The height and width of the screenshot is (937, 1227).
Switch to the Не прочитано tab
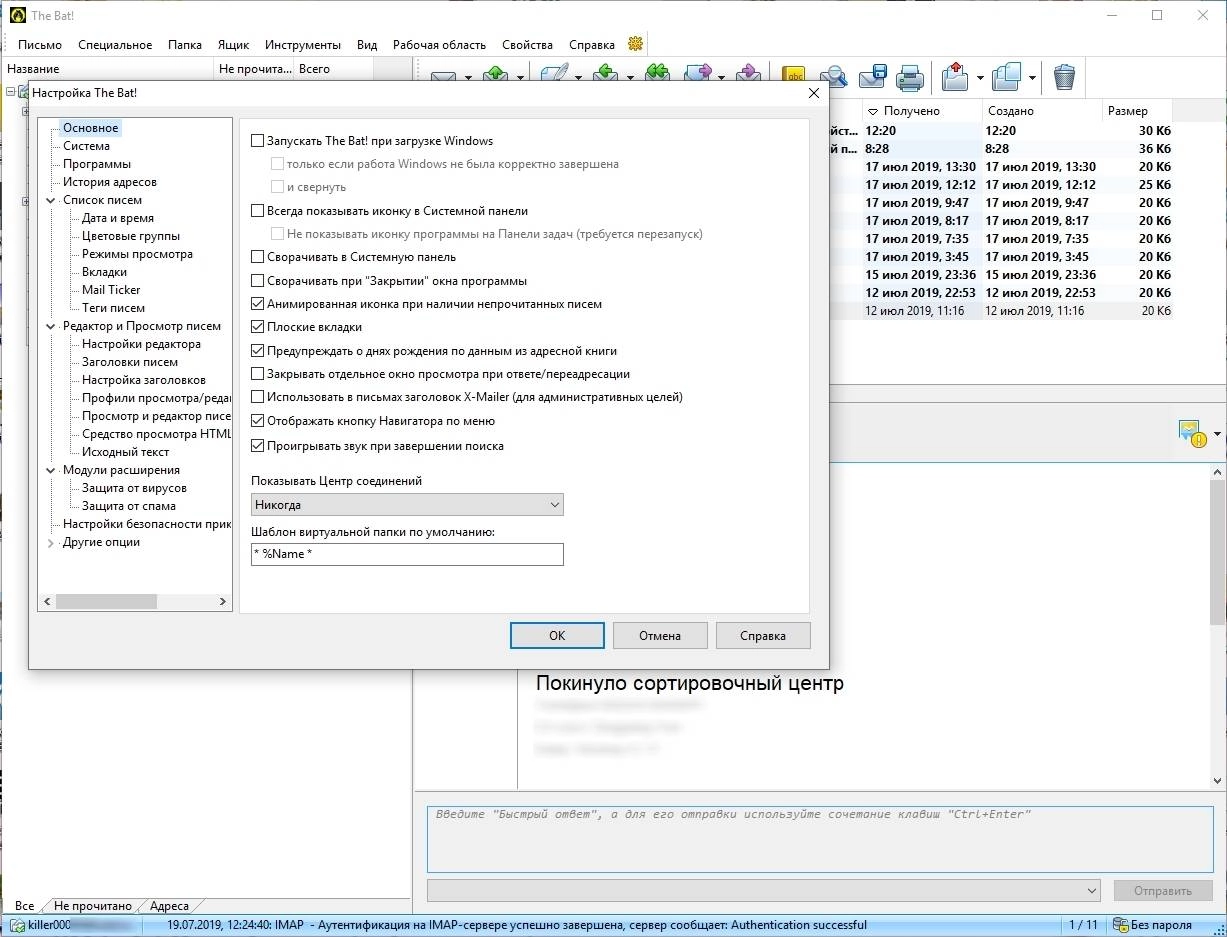[93, 906]
